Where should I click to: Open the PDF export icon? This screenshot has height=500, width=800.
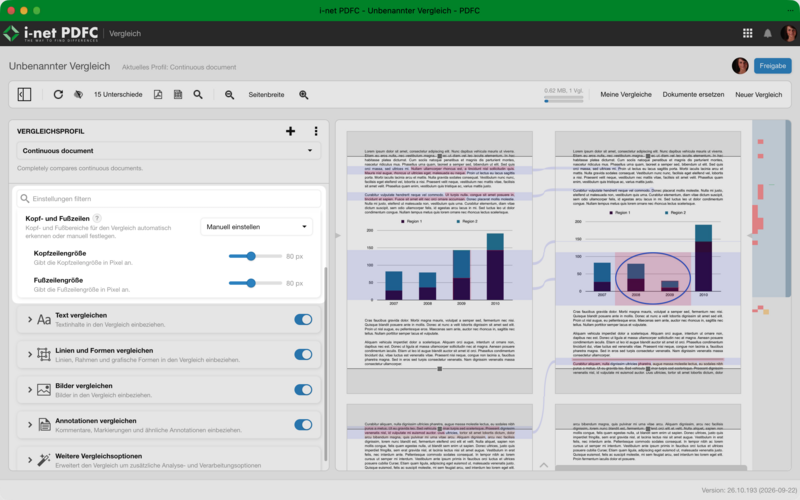pyautogui.click(x=158, y=94)
